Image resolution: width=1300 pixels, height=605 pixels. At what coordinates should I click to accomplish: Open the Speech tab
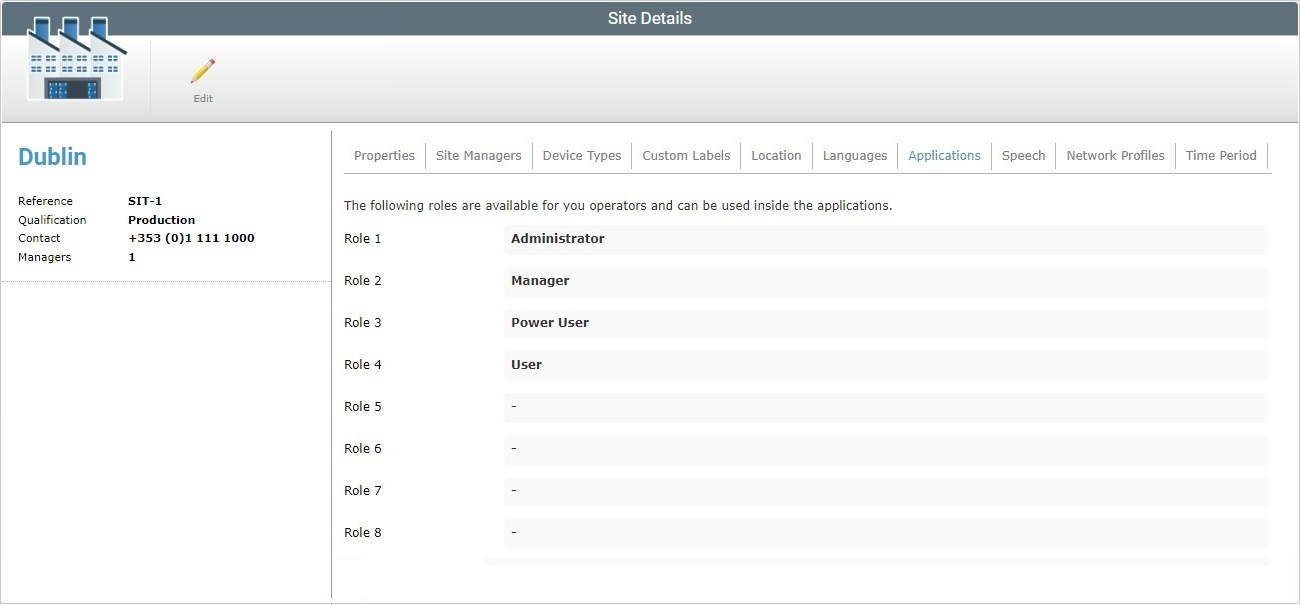[1023, 155]
